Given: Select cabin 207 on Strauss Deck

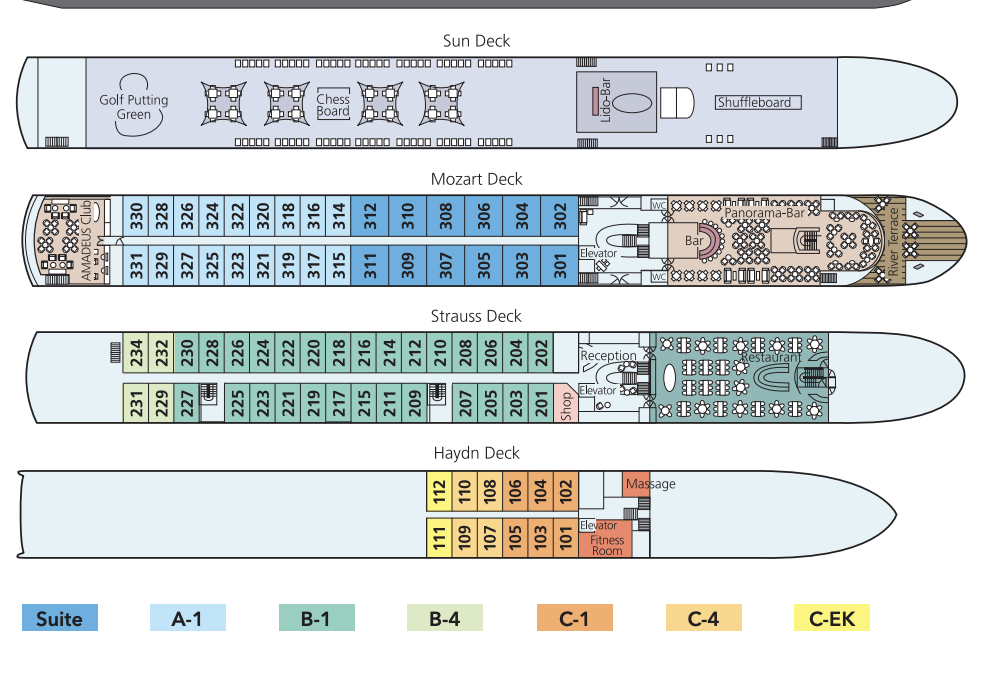Looking at the screenshot, I should tap(465, 403).
